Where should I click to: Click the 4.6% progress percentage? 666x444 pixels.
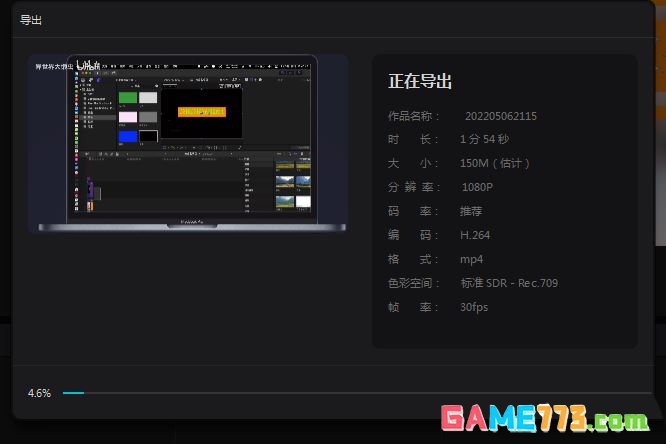[39, 393]
